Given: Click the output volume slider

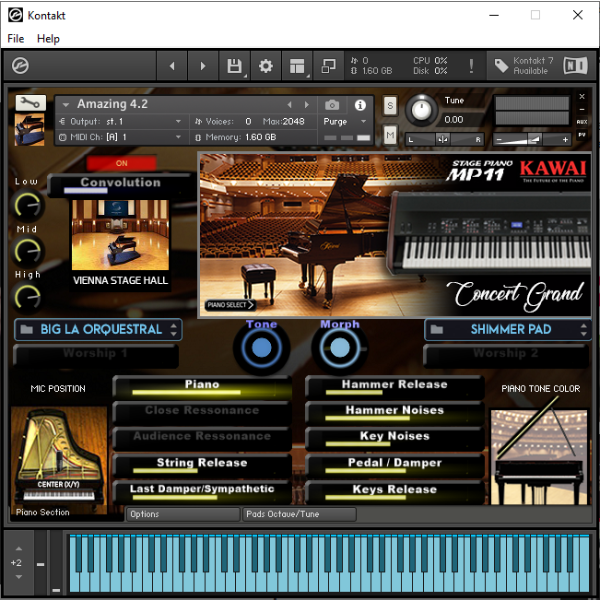Looking at the screenshot, I should pyautogui.click(x=532, y=140).
